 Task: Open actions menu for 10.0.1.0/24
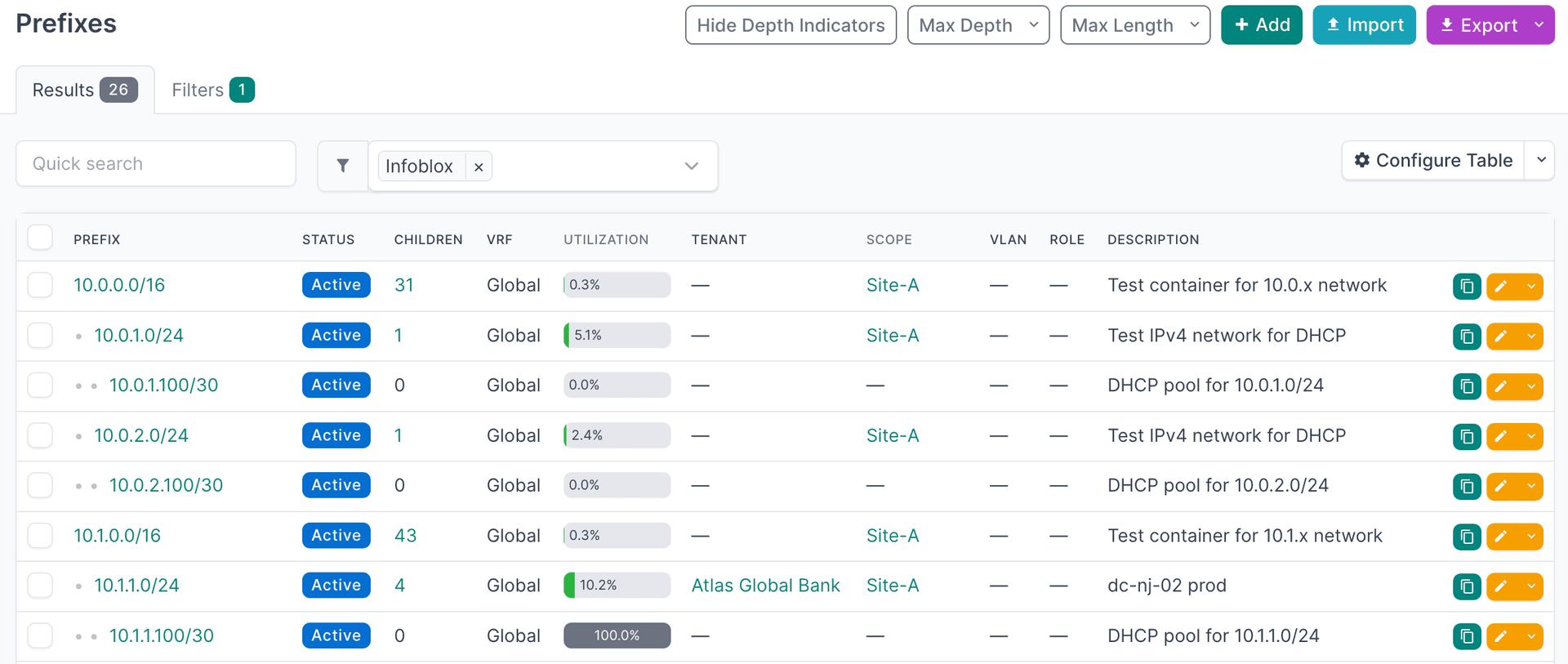tap(1531, 336)
